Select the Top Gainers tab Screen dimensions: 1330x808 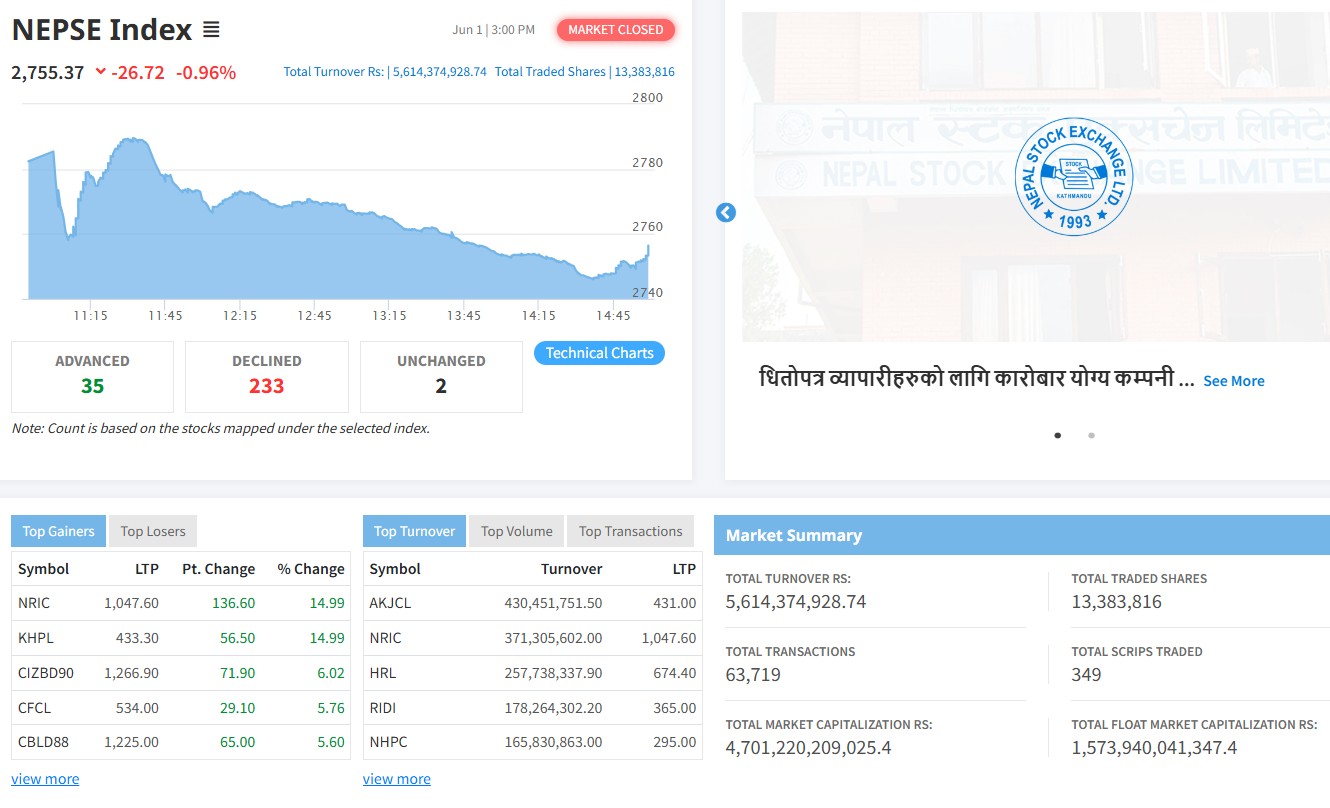(x=59, y=531)
